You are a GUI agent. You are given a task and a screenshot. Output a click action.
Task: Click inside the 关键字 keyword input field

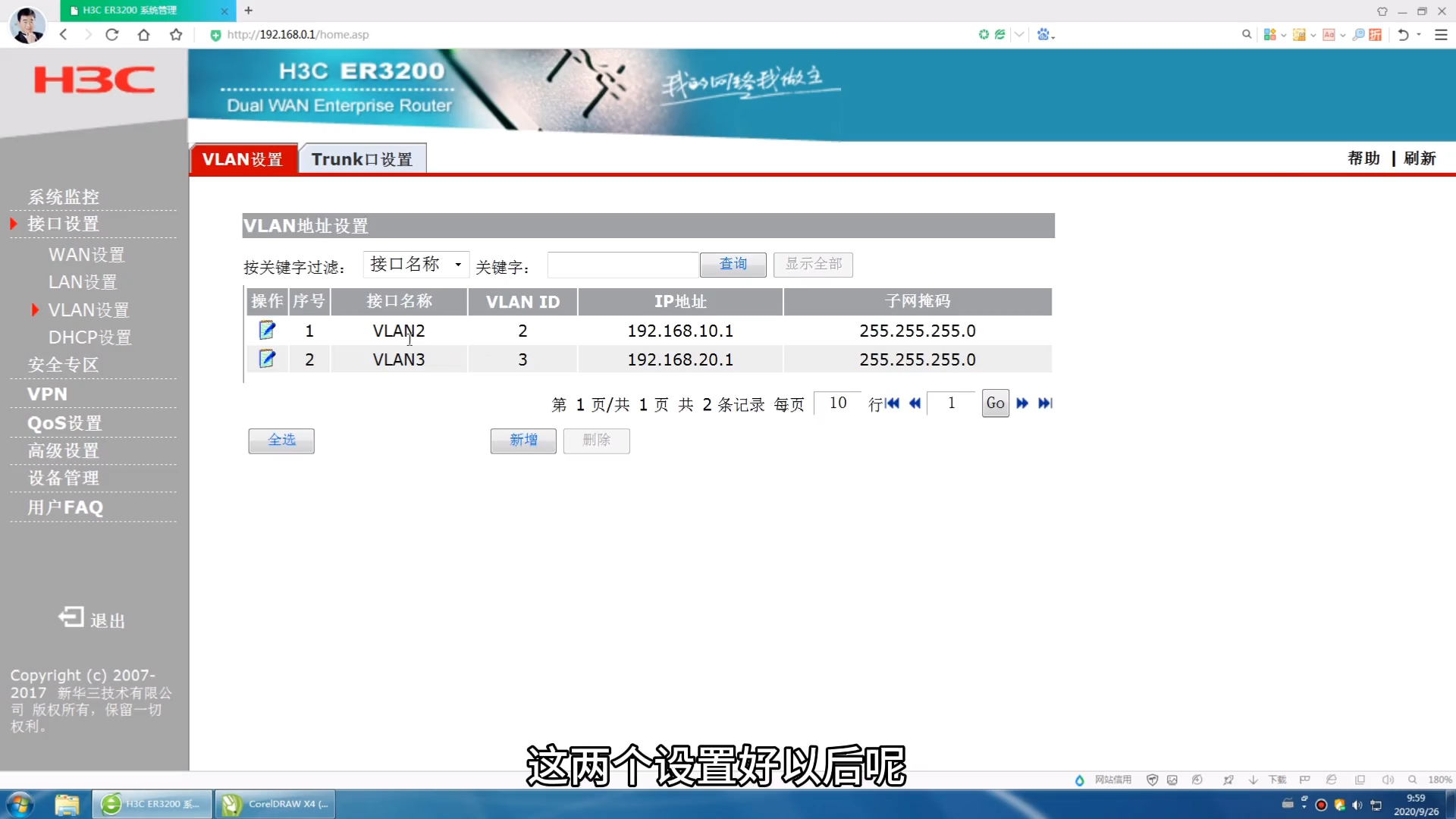(622, 264)
